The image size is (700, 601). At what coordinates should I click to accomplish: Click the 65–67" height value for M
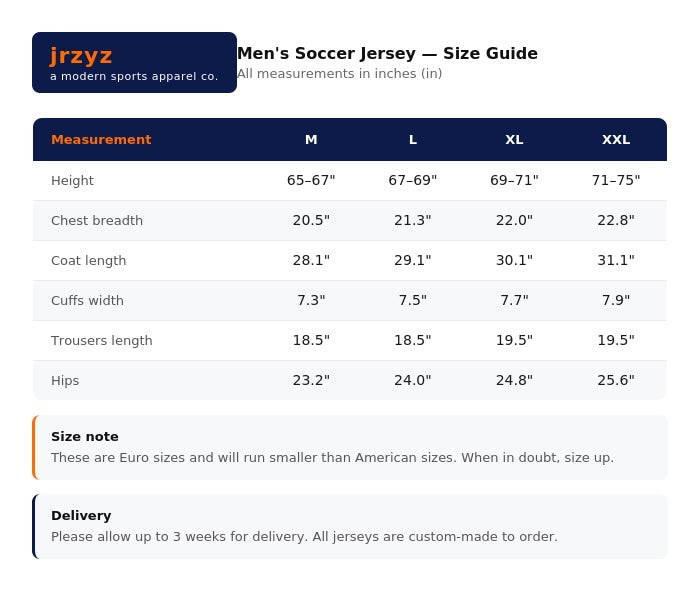click(x=311, y=180)
